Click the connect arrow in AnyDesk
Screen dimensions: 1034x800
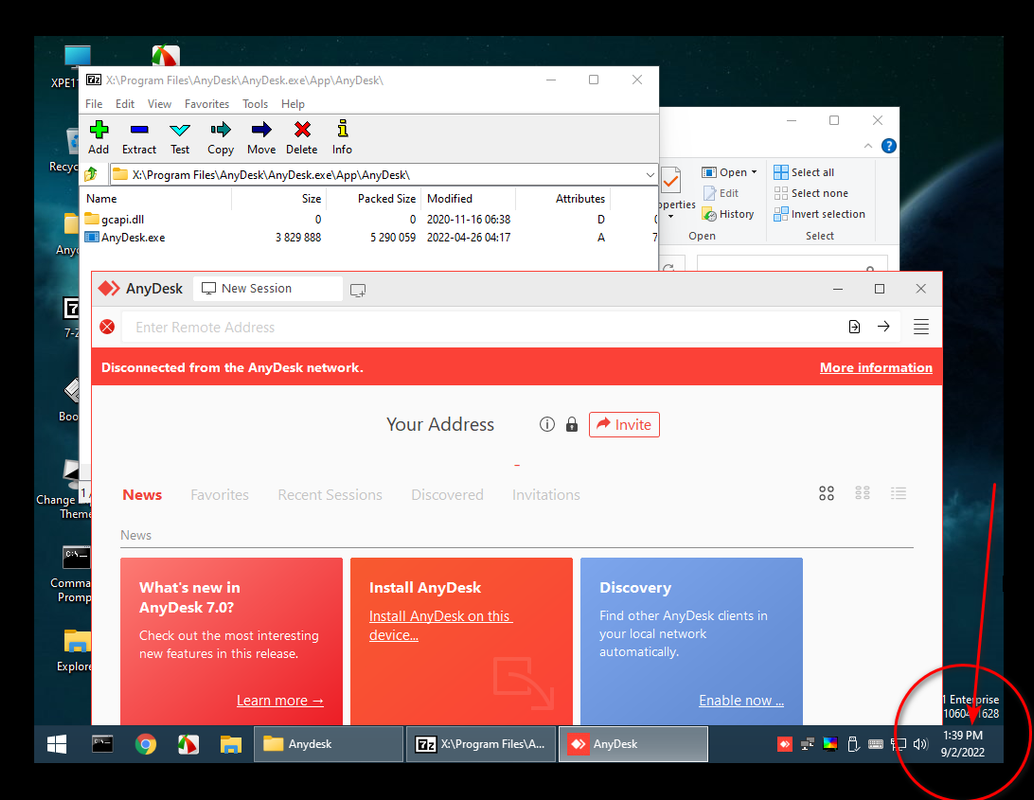(x=884, y=326)
